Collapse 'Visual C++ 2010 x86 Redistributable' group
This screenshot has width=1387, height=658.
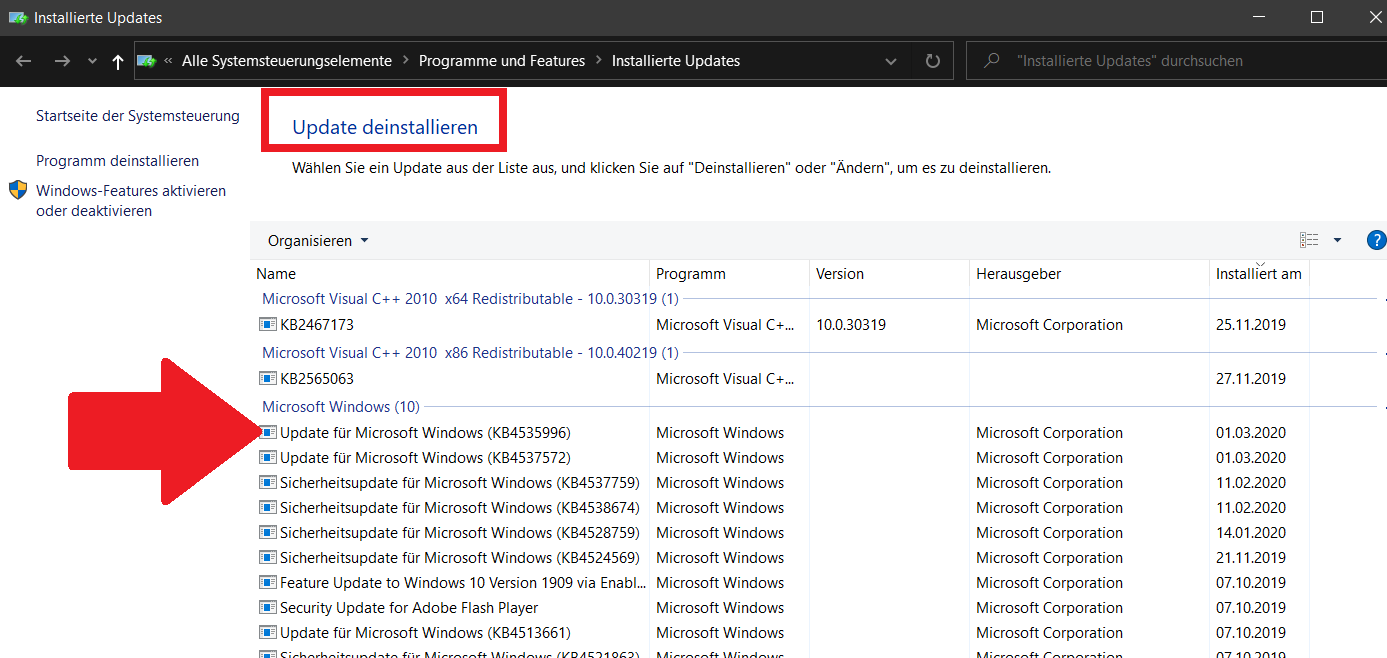[470, 353]
